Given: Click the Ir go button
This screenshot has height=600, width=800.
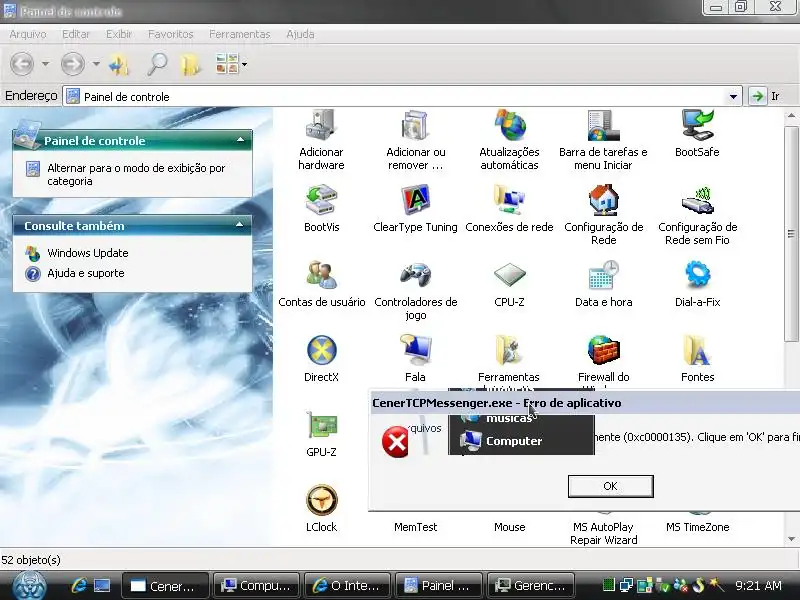Looking at the screenshot, I should pyautogui.click(x=766, y=96).
